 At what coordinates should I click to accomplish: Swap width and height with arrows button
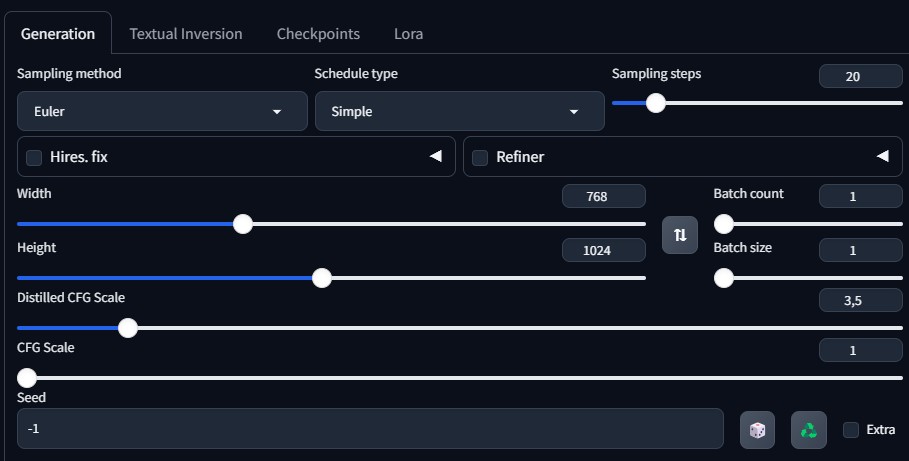(680, 235)
